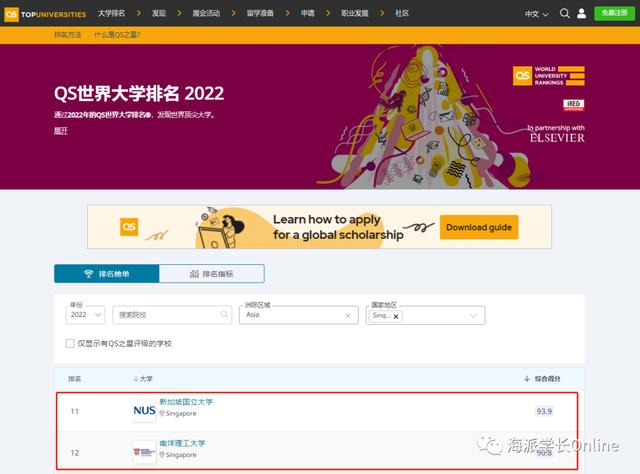Expand the 展会活动 menu
Viewport: 640px width, 474px height.
tap(206, 13)
